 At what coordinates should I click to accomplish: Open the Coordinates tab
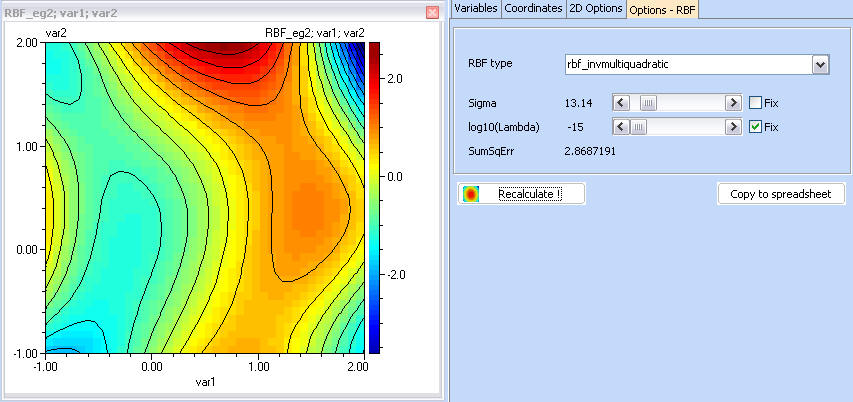532,8
